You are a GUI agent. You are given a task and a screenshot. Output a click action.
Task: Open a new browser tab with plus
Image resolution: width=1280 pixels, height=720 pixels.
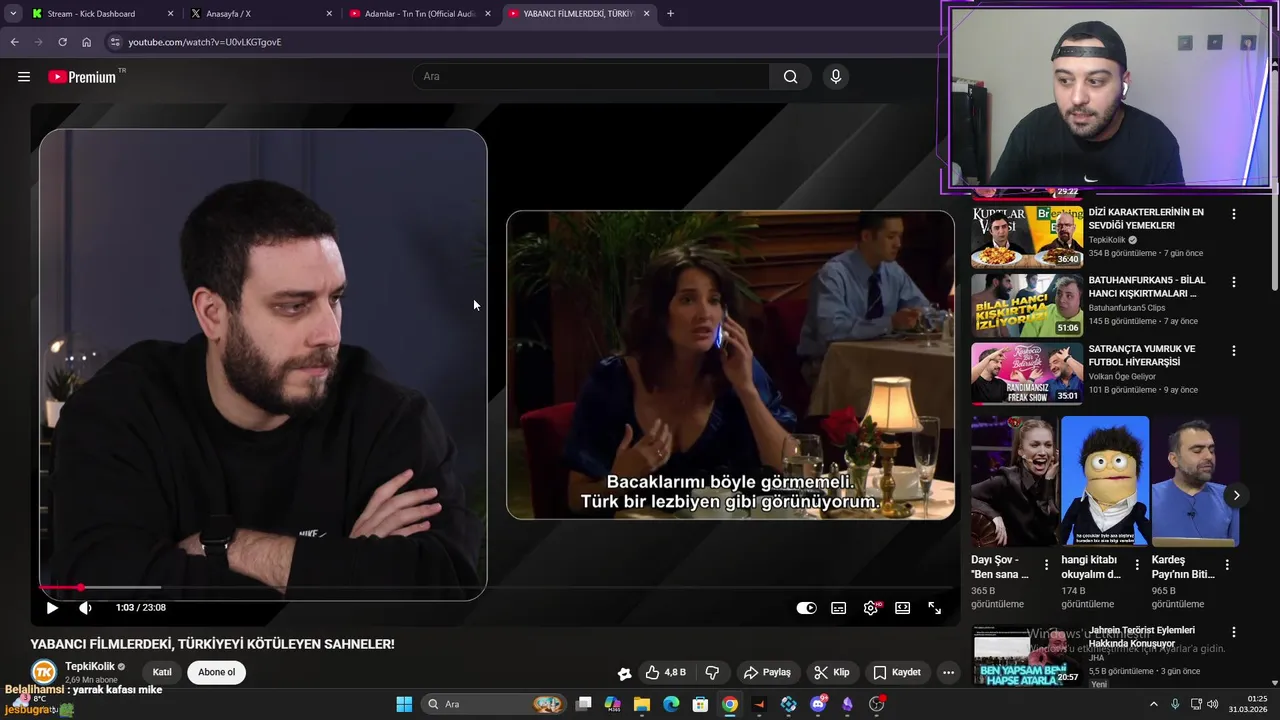coord(670,14)
